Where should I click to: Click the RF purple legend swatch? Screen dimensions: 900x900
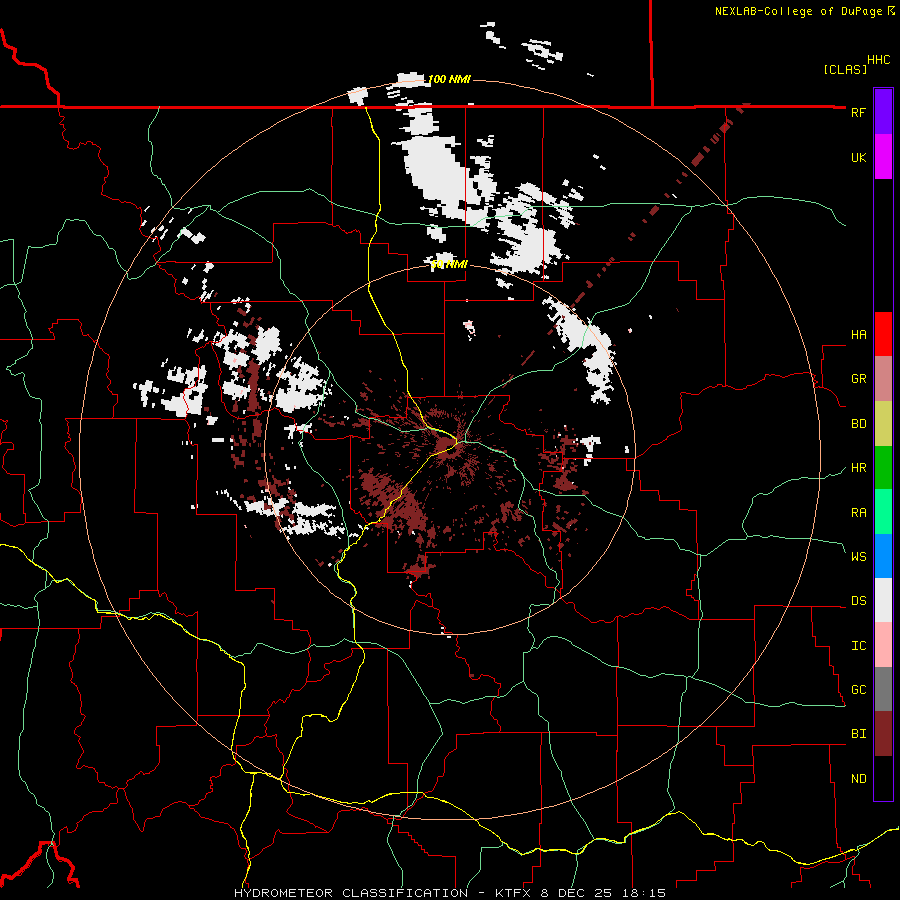coord(883,112)
